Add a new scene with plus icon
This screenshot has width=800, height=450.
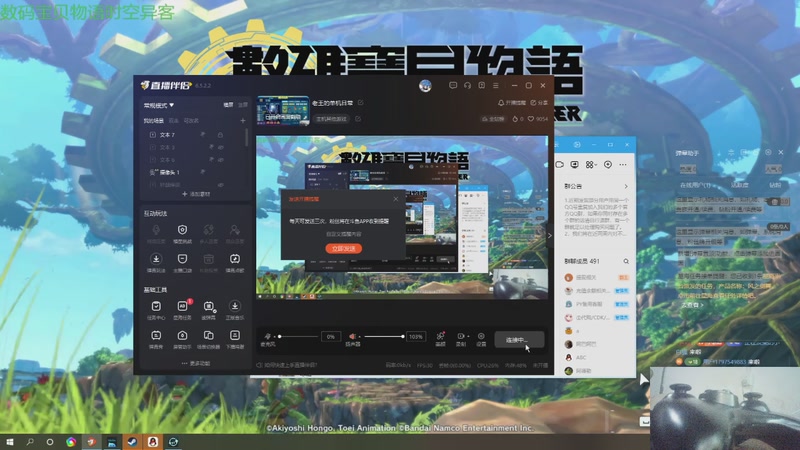pos(243,121)
